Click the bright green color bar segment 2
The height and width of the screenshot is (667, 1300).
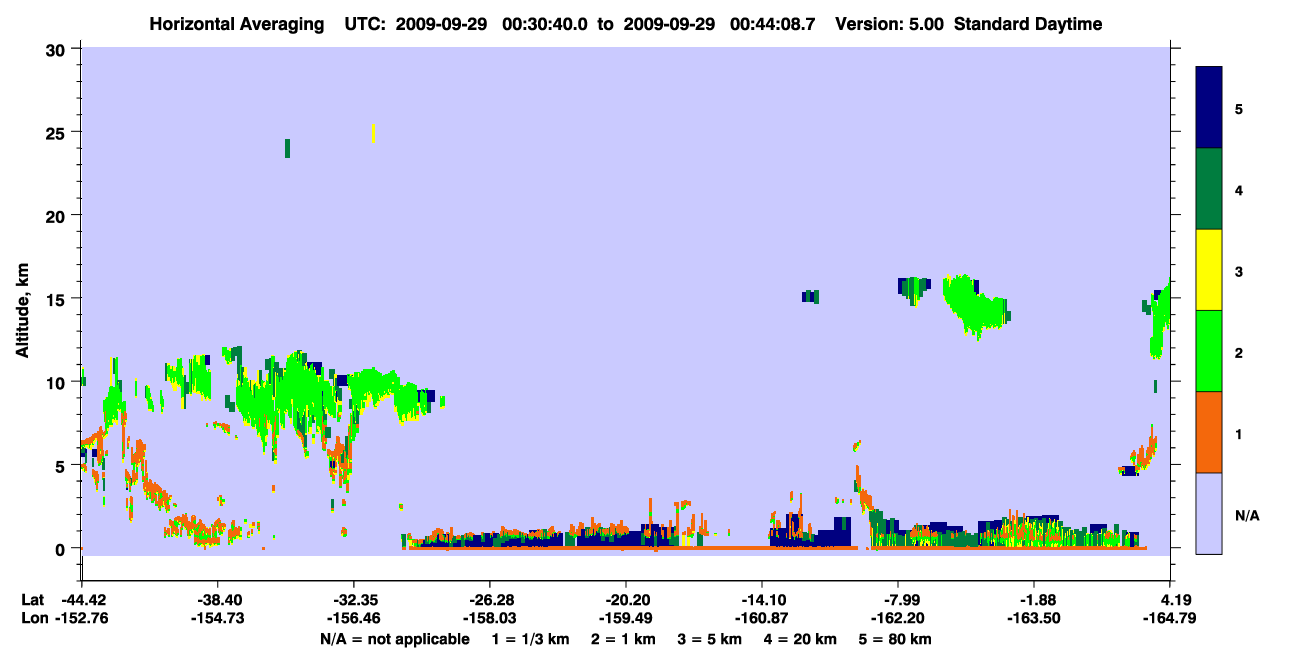click(x=1209, y=351)
